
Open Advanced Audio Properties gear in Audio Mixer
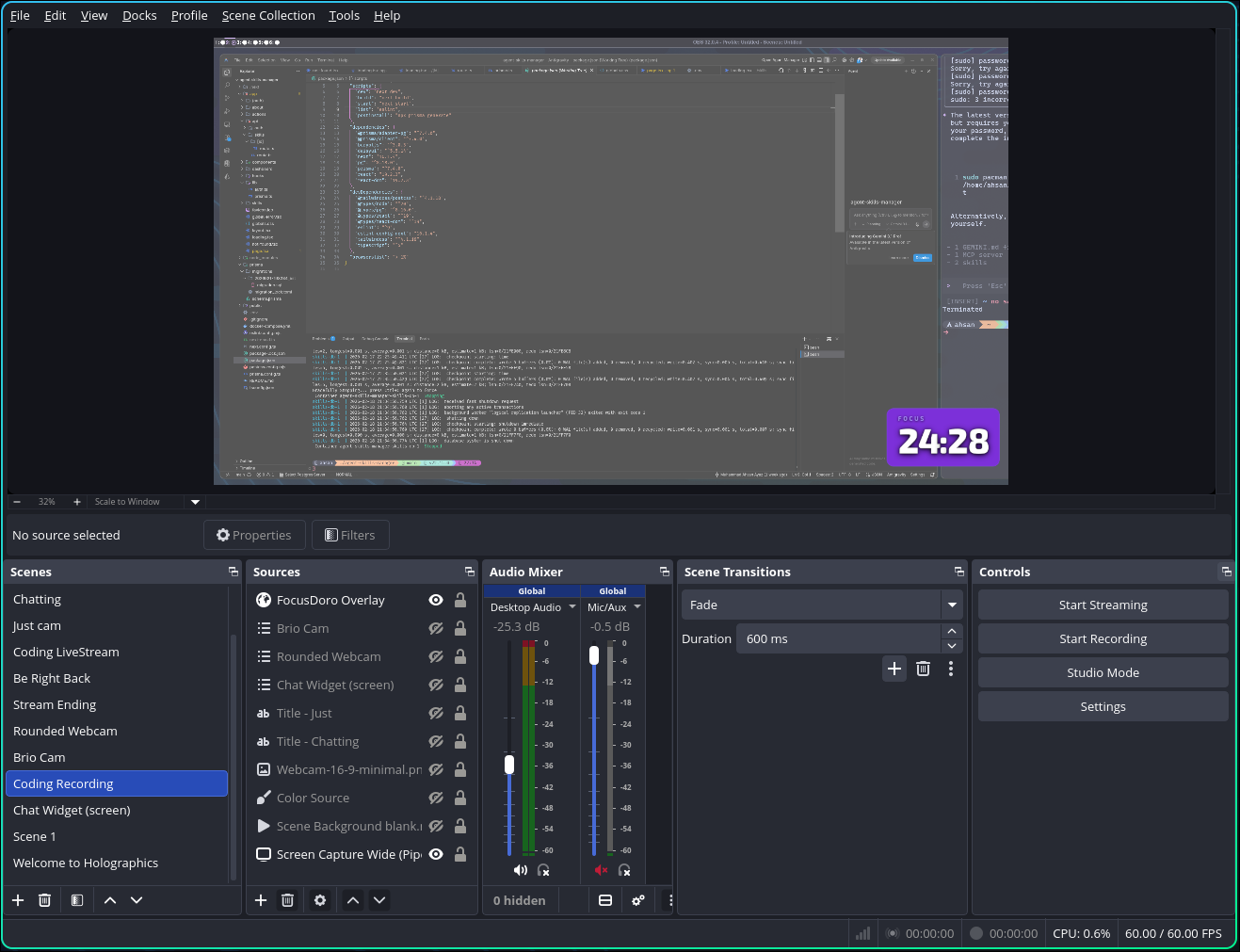coord(638,900)
